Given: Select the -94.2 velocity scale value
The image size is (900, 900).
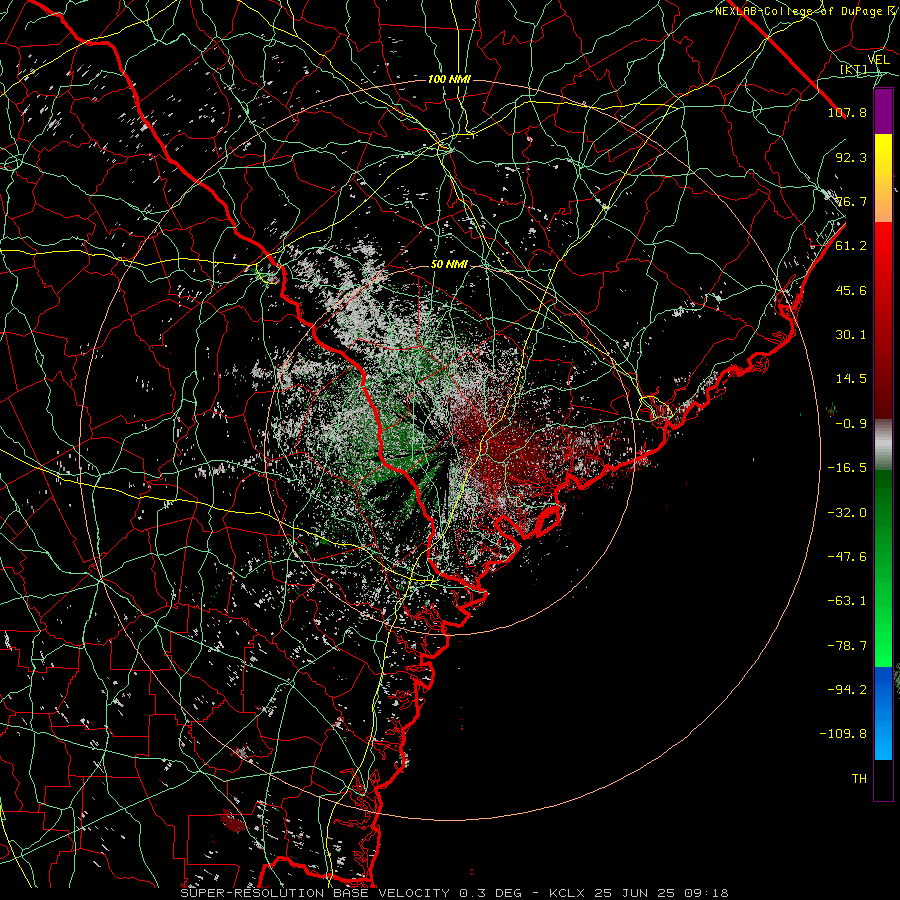Looking at the screenshot, I should pos(847,690).
